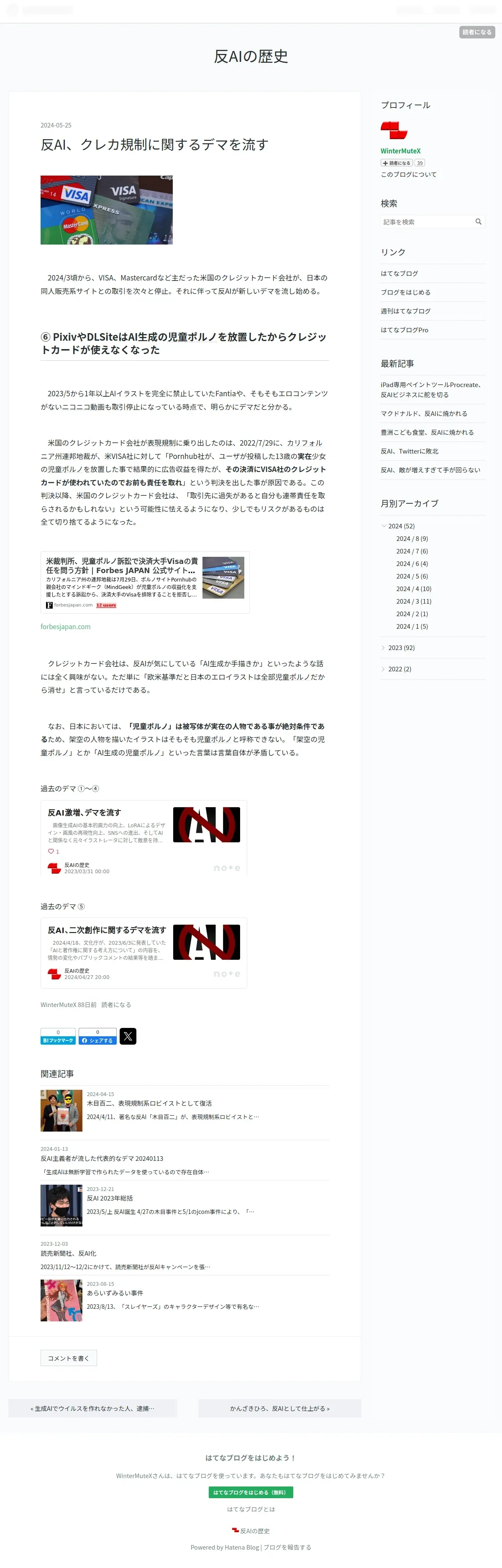The width and height of the screenshot is (502, 1568).
Task: Open WinterMuteX profile name link in sidebar
Action: click(400, 151)
